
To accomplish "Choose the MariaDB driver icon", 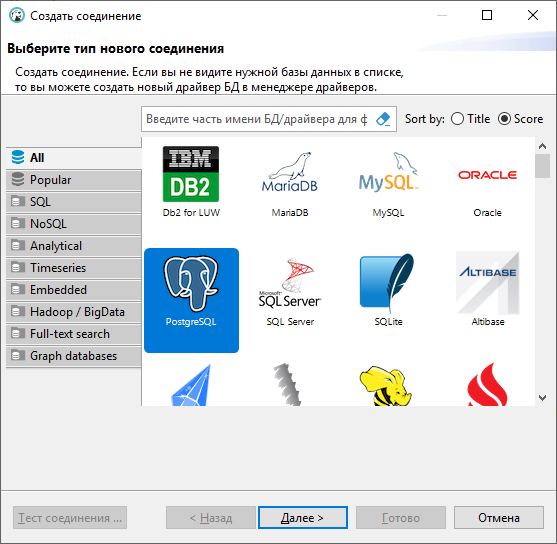I will (290, 172).
